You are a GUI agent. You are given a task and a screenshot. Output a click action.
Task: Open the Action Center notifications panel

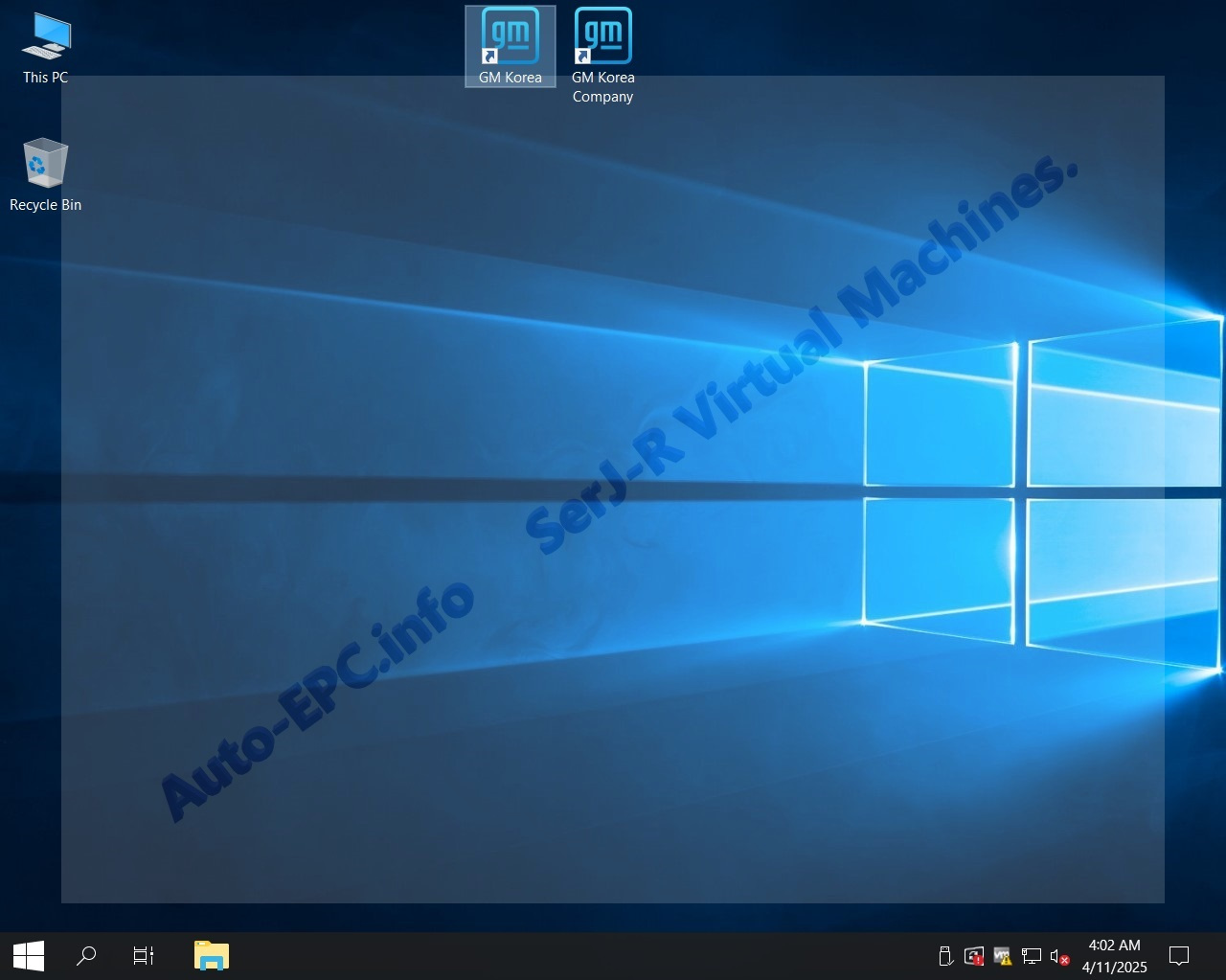1179,955
